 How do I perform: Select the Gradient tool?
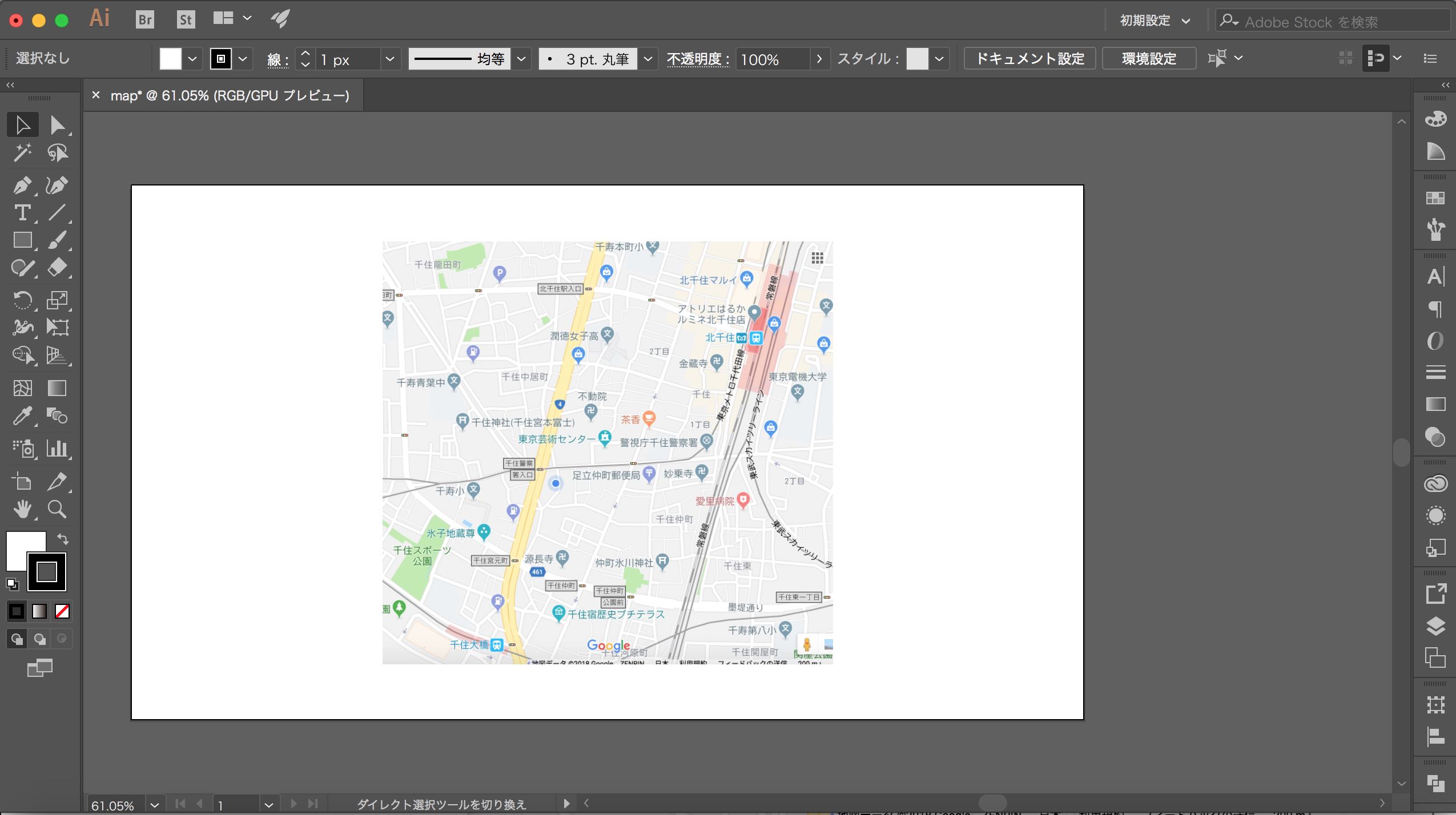(x=57, y=388)
